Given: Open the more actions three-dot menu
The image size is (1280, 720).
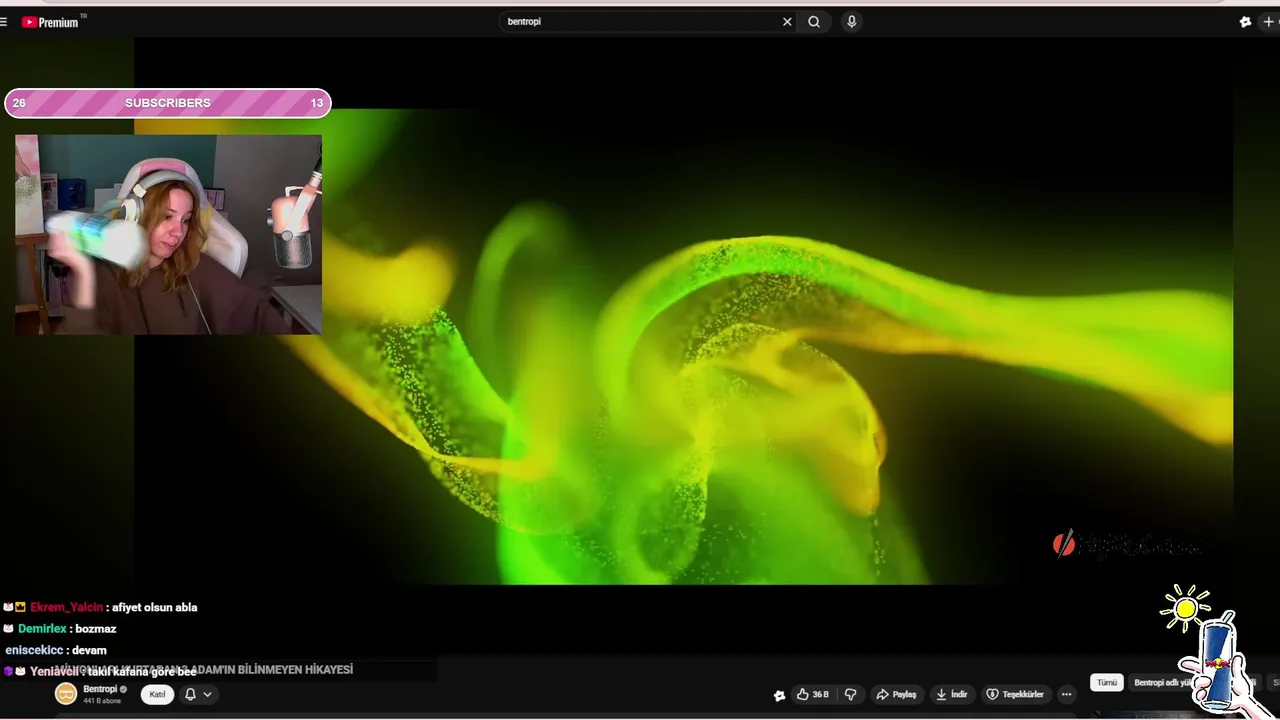Looking at the screenshot, I should [1066, 694].
